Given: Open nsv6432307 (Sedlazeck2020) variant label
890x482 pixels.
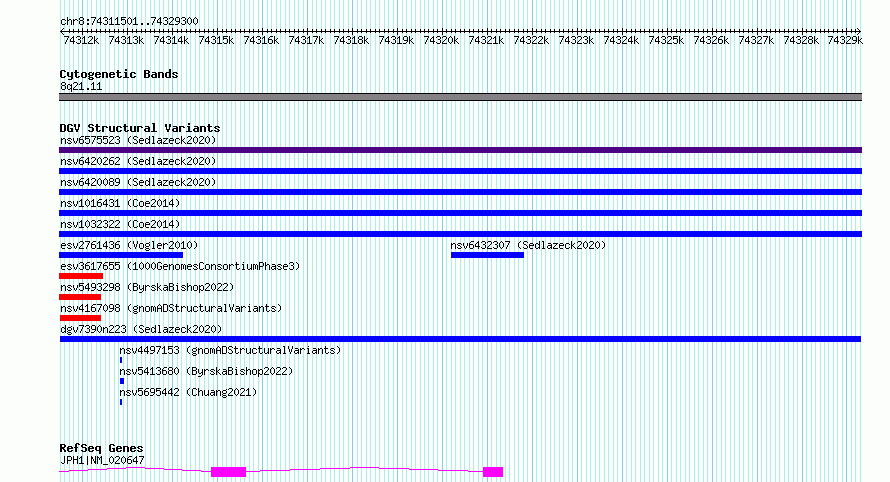Looking at the screenshot, I should pos(528,245).
